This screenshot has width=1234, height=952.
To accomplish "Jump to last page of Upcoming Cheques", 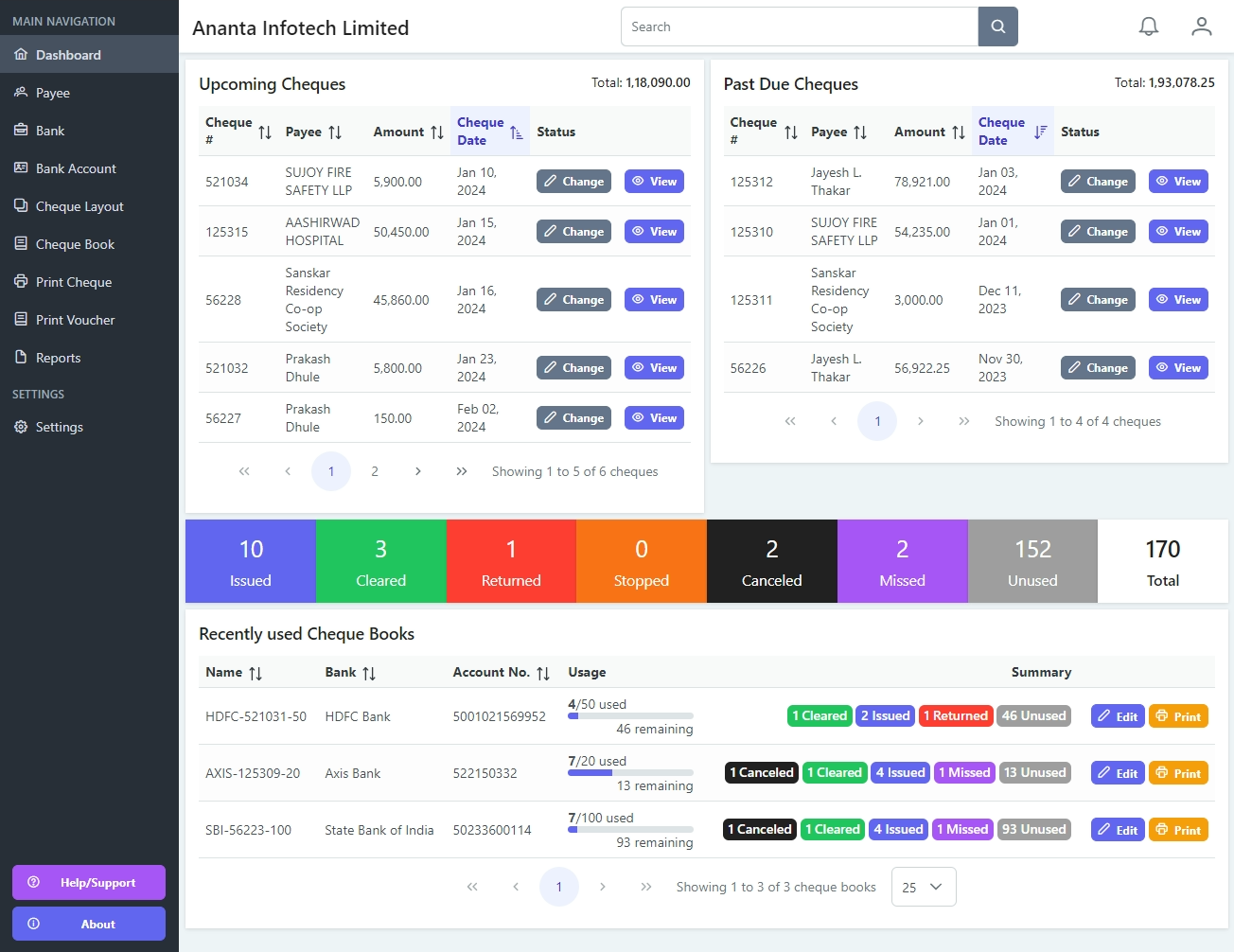I will [462, 471].
